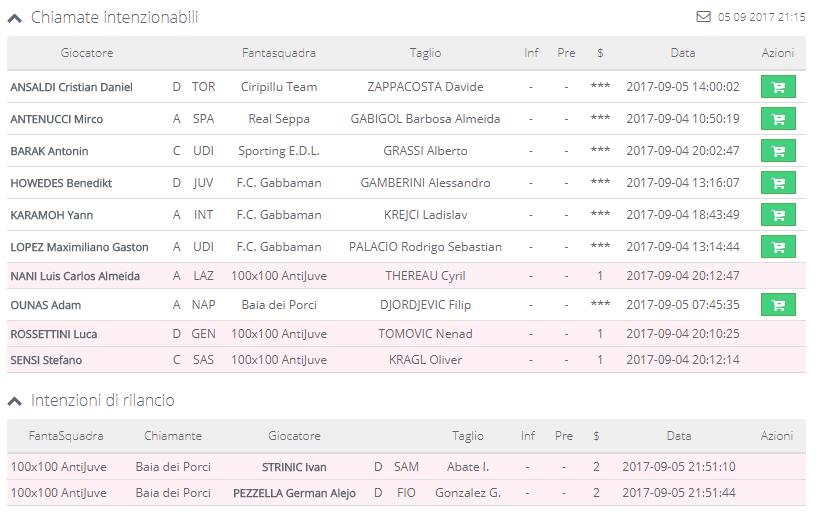Click the Fantasquadra column header

279,53
